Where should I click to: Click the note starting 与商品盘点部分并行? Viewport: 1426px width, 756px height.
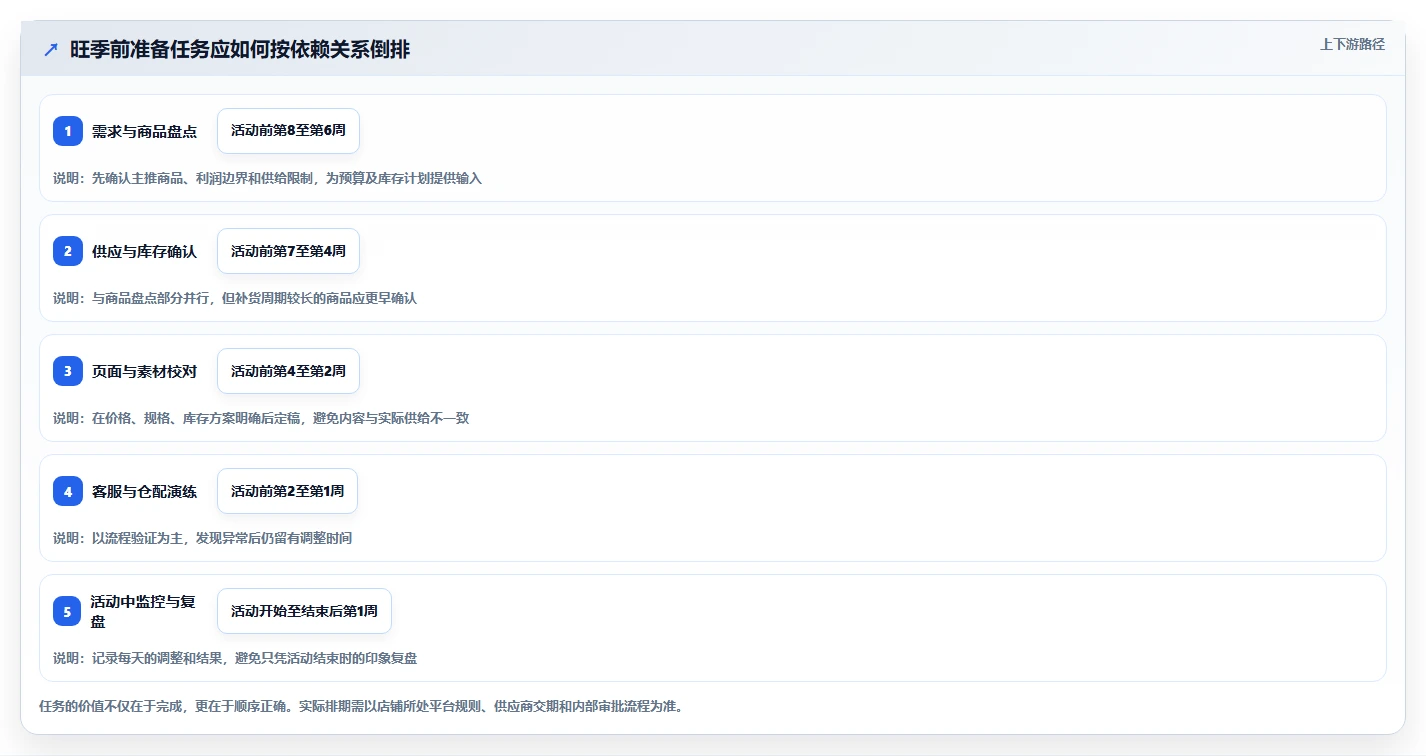235,298
